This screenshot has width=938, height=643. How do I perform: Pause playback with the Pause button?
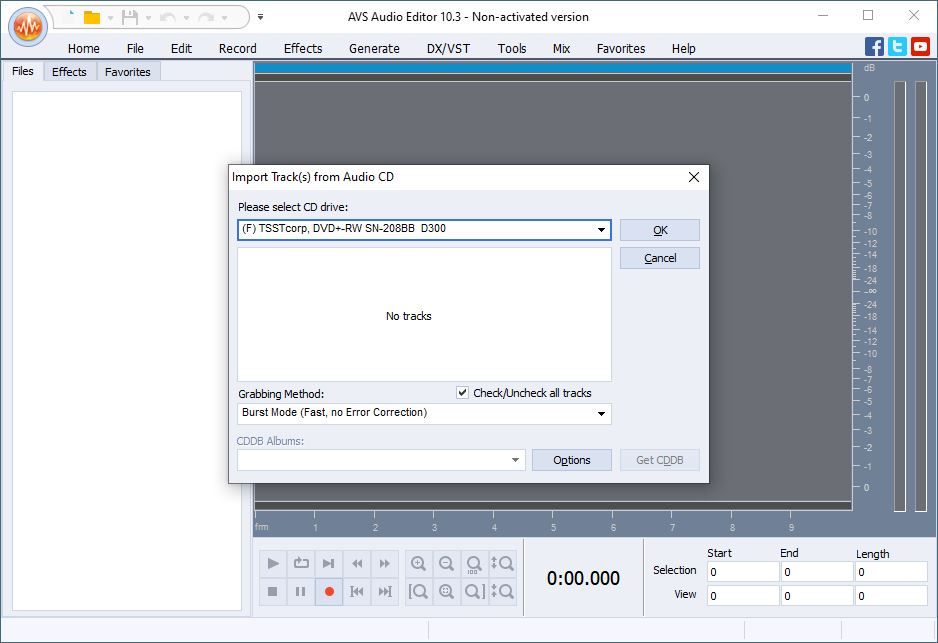[301, 592]
